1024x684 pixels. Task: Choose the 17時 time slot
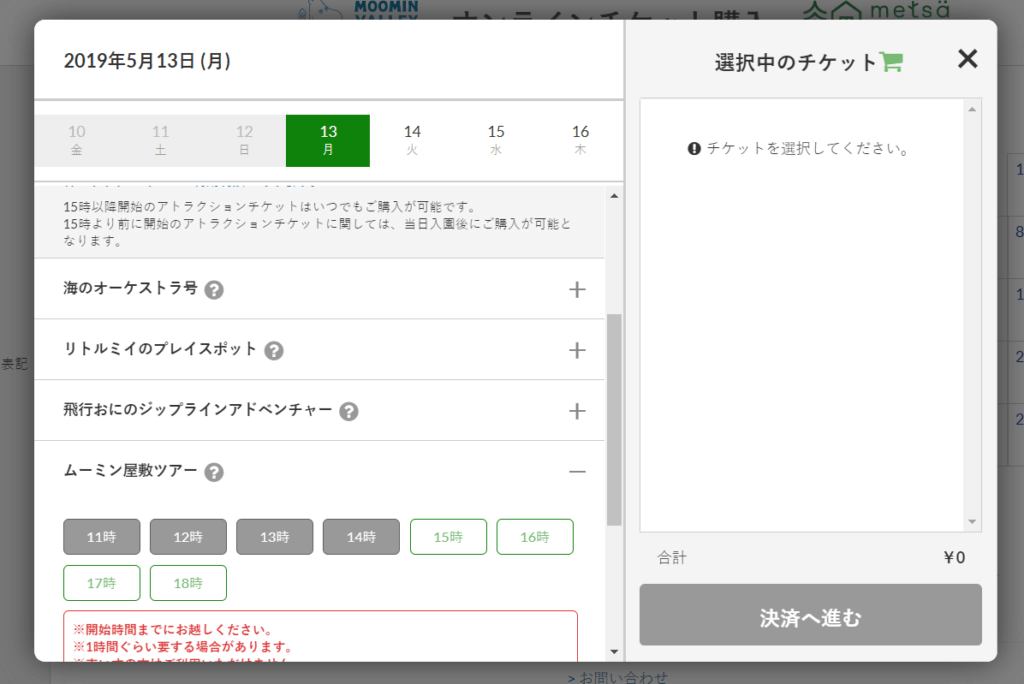[101, 583]
